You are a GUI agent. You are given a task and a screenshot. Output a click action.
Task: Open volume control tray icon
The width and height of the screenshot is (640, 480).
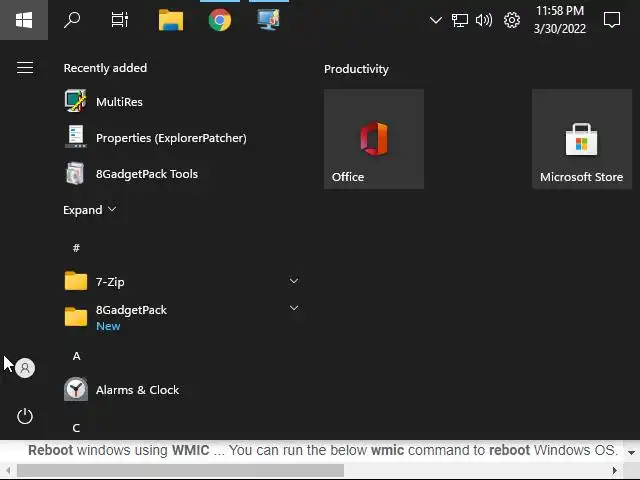point(484,20)
